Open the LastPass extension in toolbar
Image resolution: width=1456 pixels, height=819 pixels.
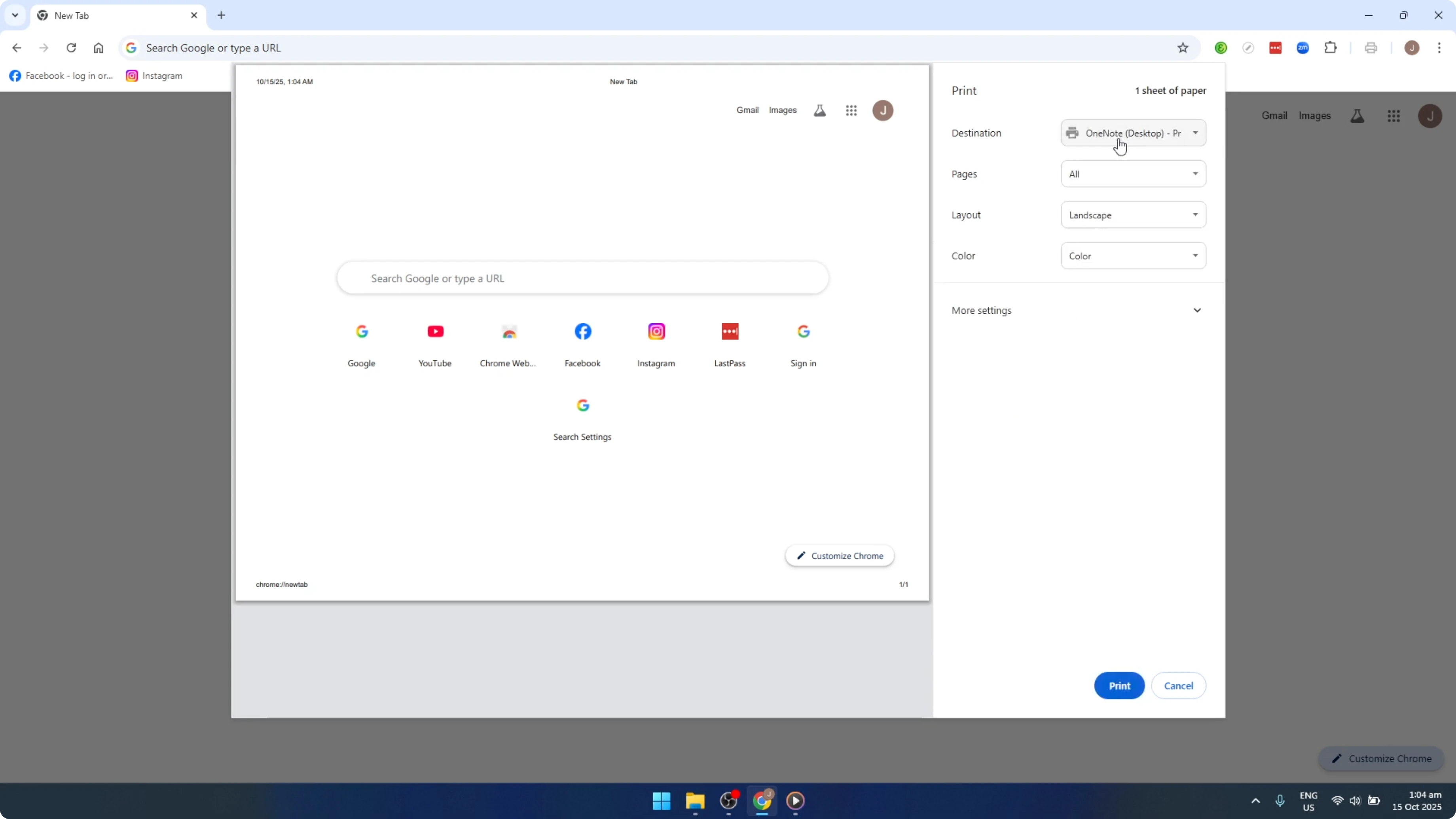click(1276, 48)
